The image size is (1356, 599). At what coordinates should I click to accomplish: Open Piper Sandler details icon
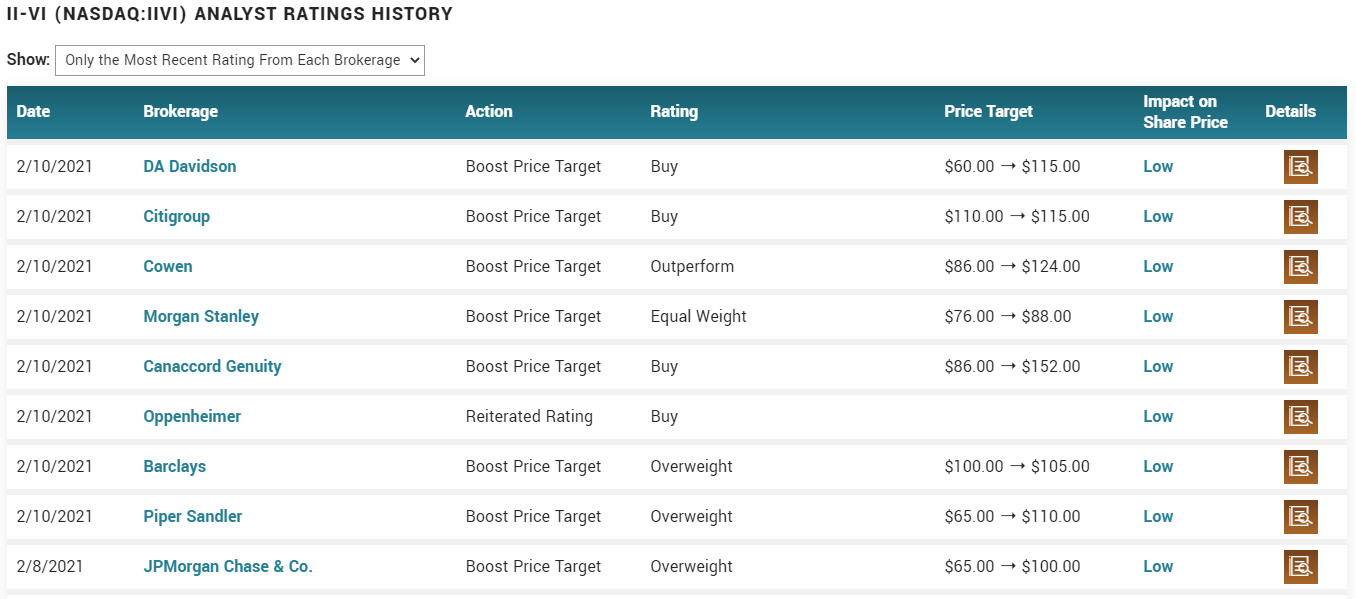pos(1300,517)
